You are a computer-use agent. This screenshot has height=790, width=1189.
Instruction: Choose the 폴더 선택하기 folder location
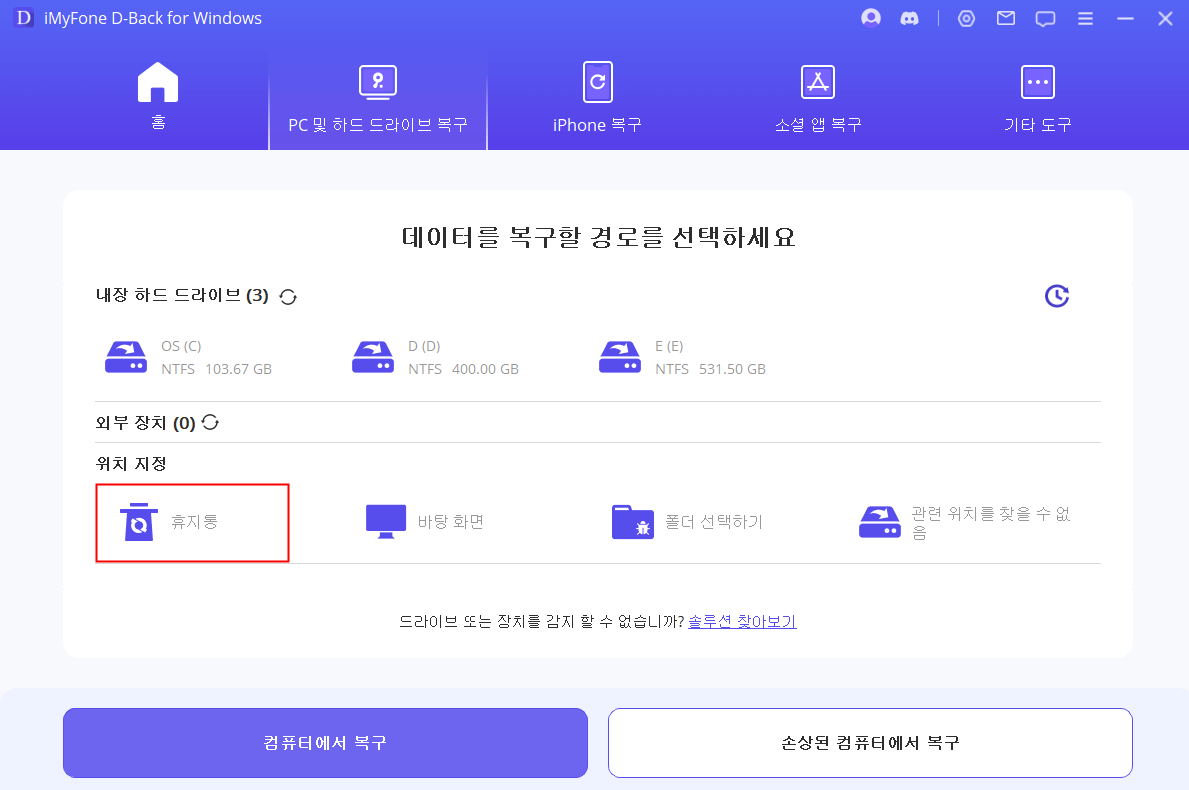click(x=687, y=522)
